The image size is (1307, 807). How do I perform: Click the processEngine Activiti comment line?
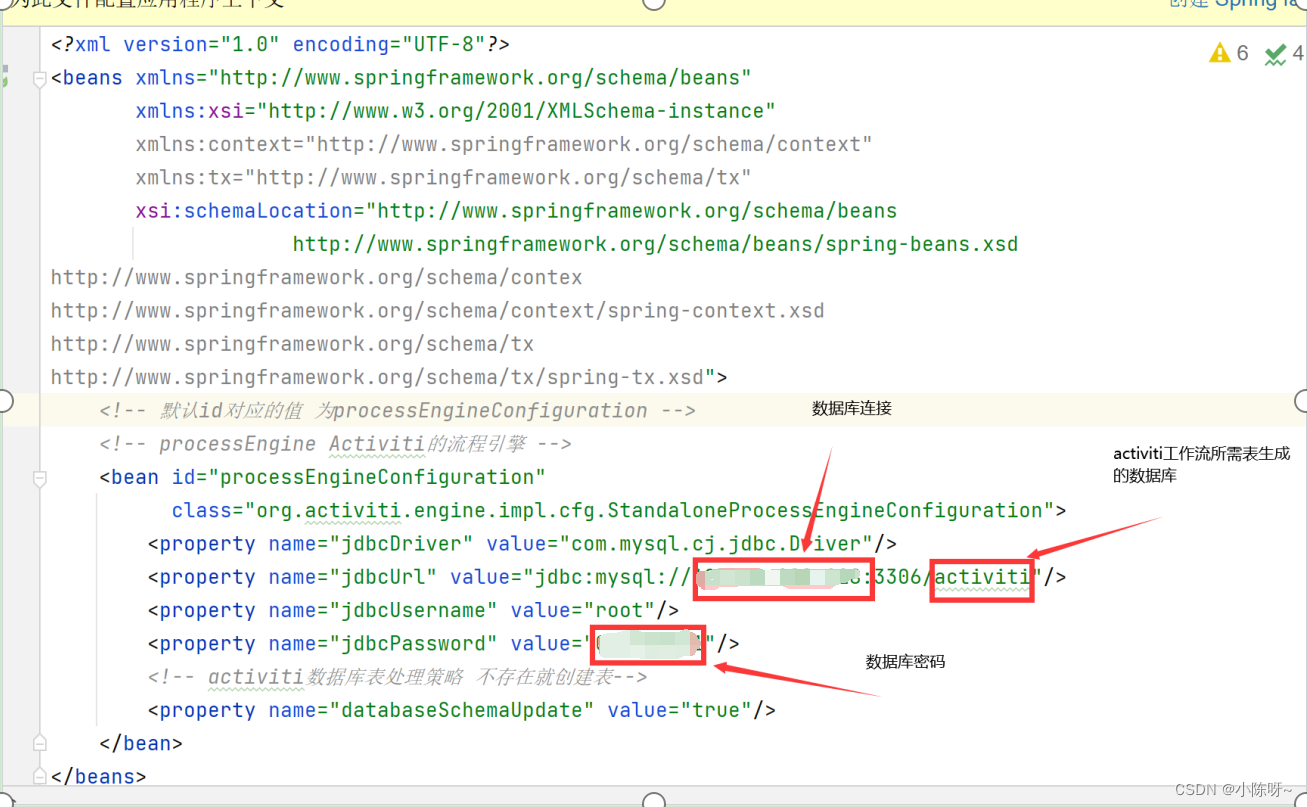tap(335, 443)
